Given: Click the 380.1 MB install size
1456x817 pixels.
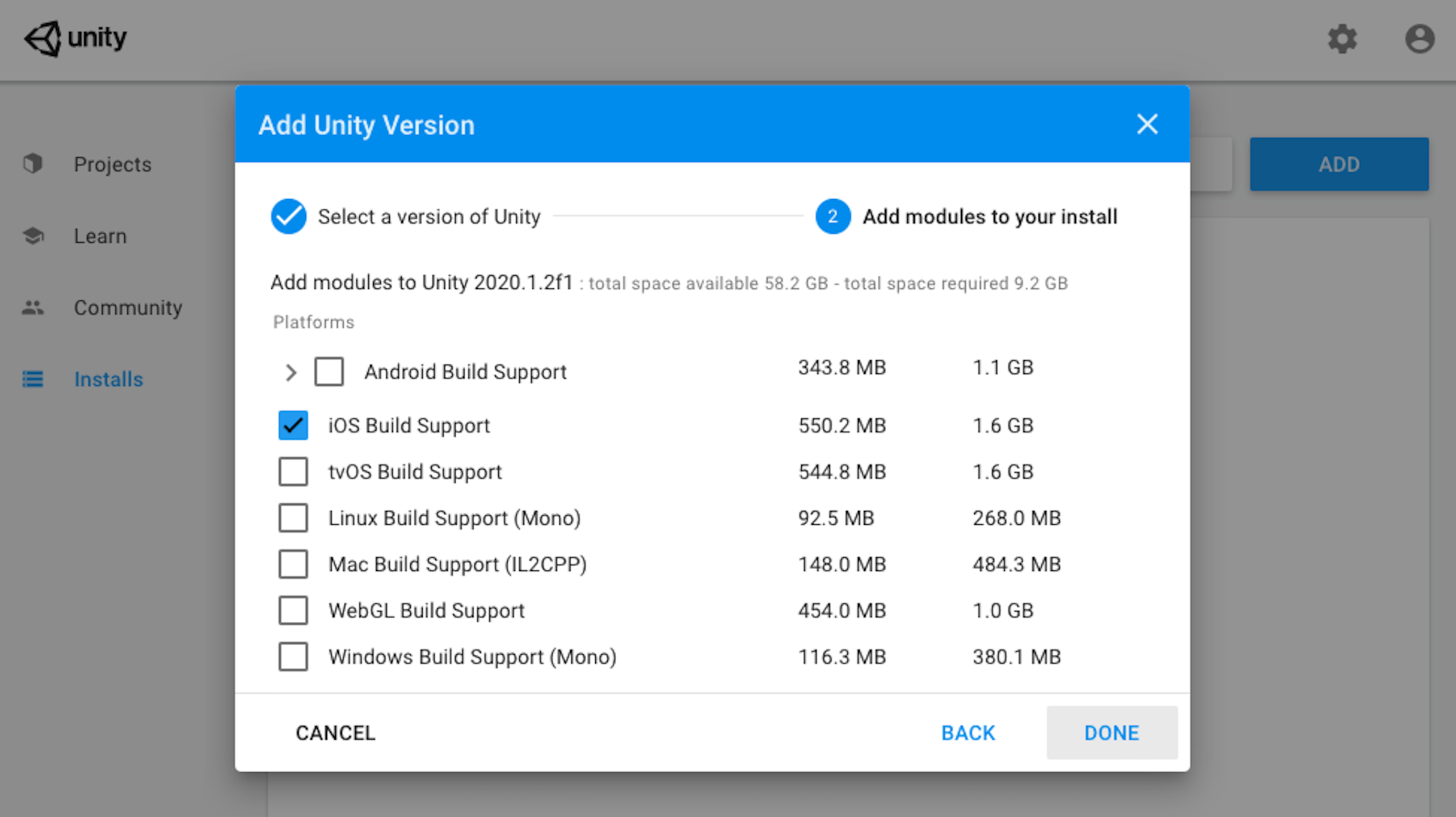Looking at the screenshot, I should coord(1017,656).
